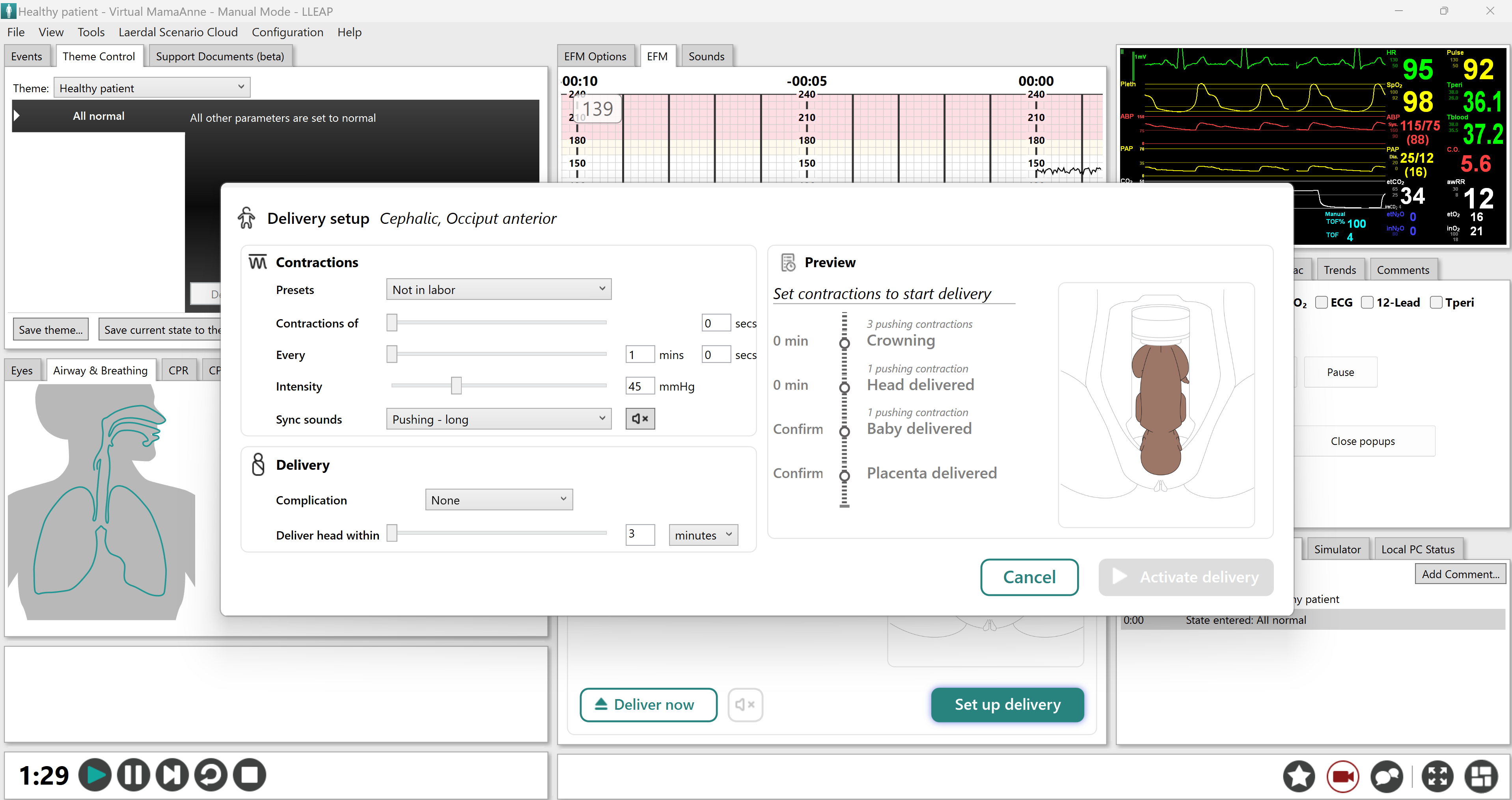Switch to the EFM Options tab
Screen dimensions: 1512x800
pyautogui.click(x=595, y=56)
